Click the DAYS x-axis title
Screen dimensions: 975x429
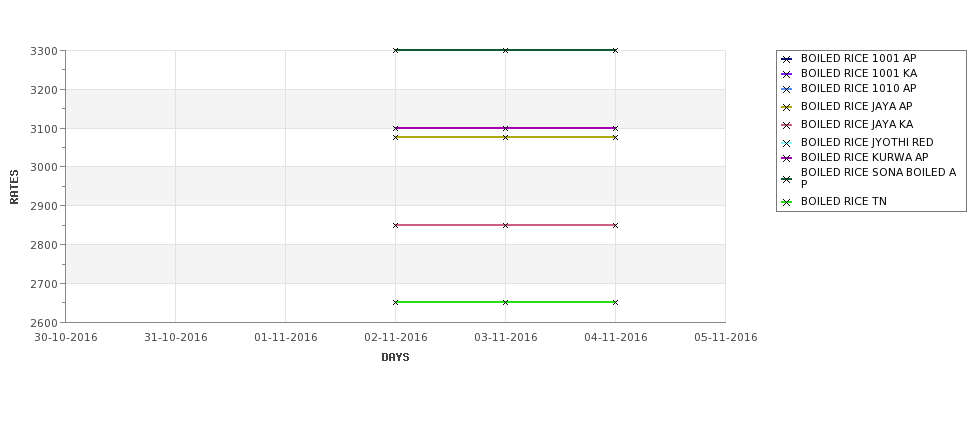pos(395,358)
